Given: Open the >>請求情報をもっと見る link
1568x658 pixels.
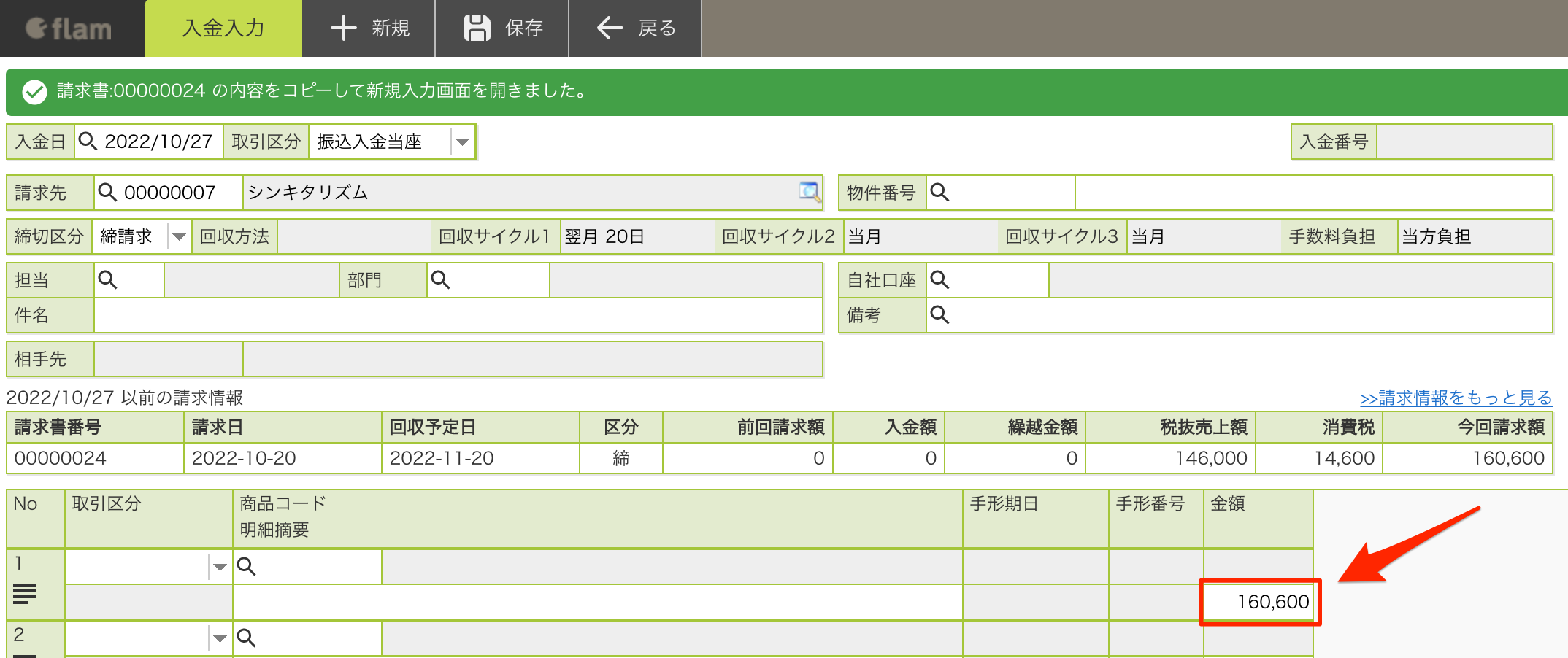Looking at the screenshot, I should coord(1456,398).
